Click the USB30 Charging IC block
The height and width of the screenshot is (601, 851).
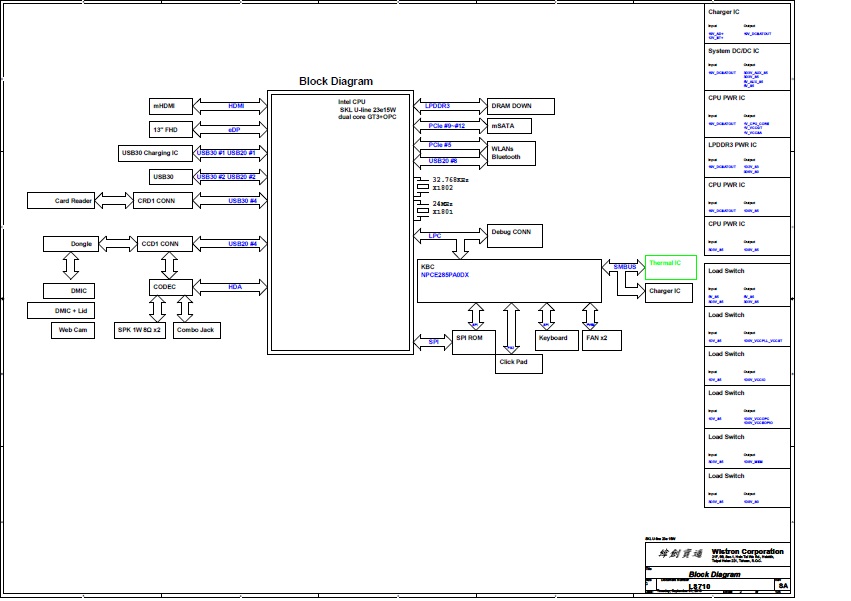point(155,153)
